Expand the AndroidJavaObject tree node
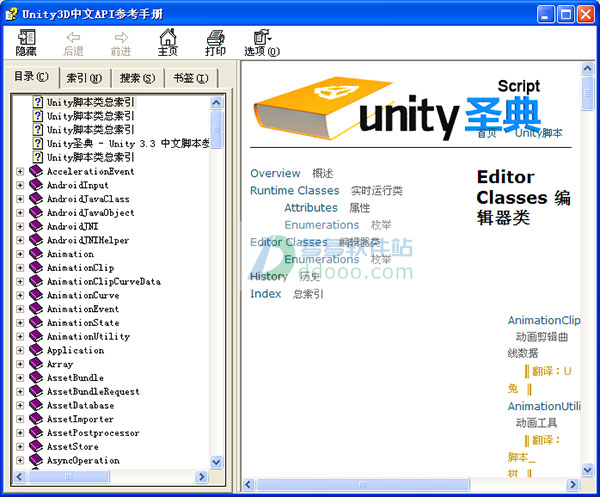 20,213
